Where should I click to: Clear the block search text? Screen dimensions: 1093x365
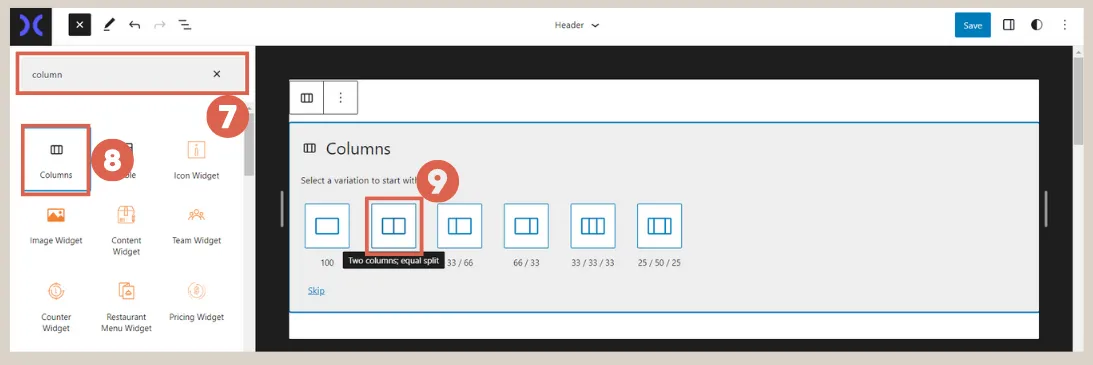217,74
